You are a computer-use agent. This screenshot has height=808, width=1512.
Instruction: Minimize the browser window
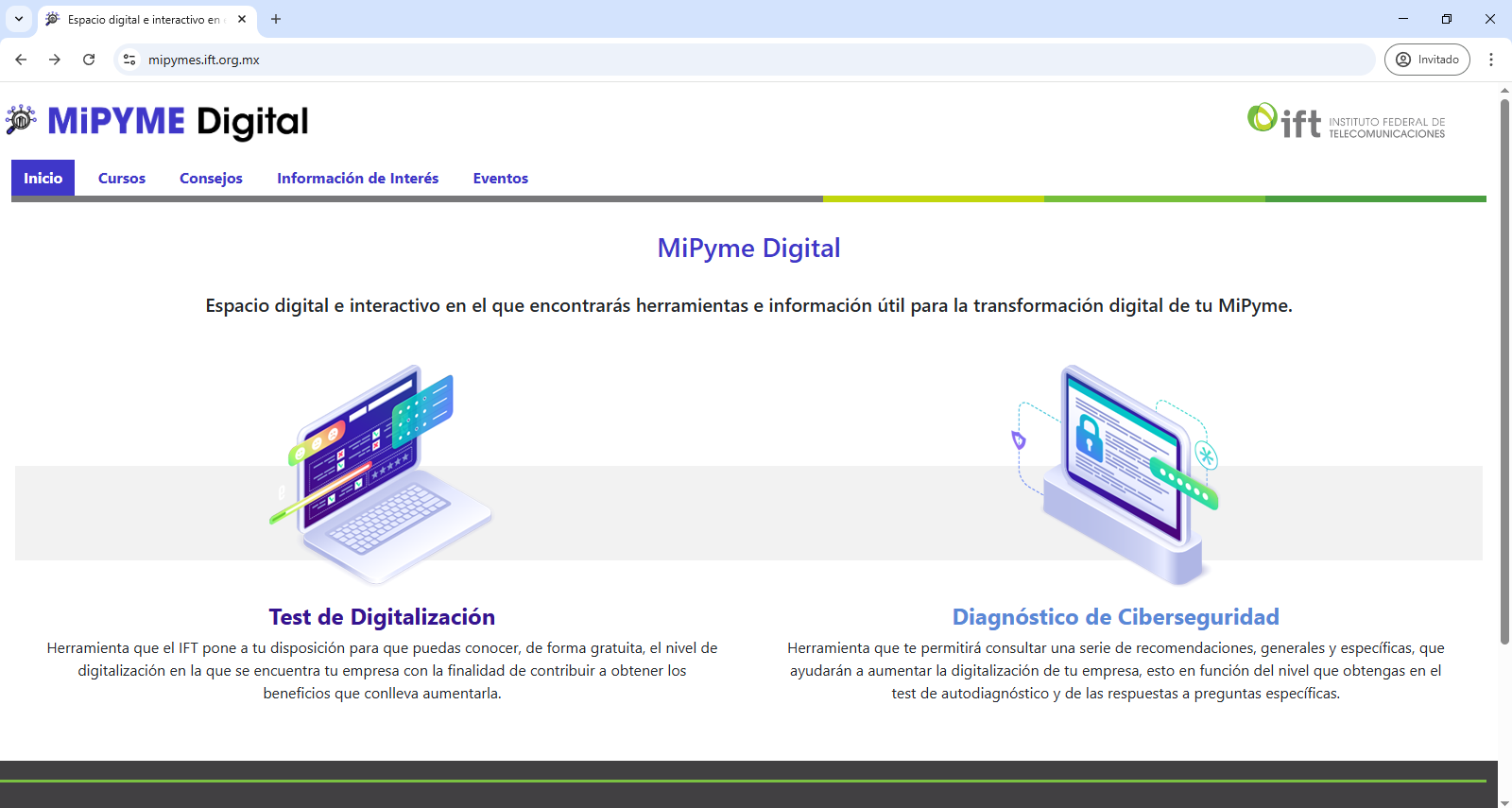coord(1403,19)
